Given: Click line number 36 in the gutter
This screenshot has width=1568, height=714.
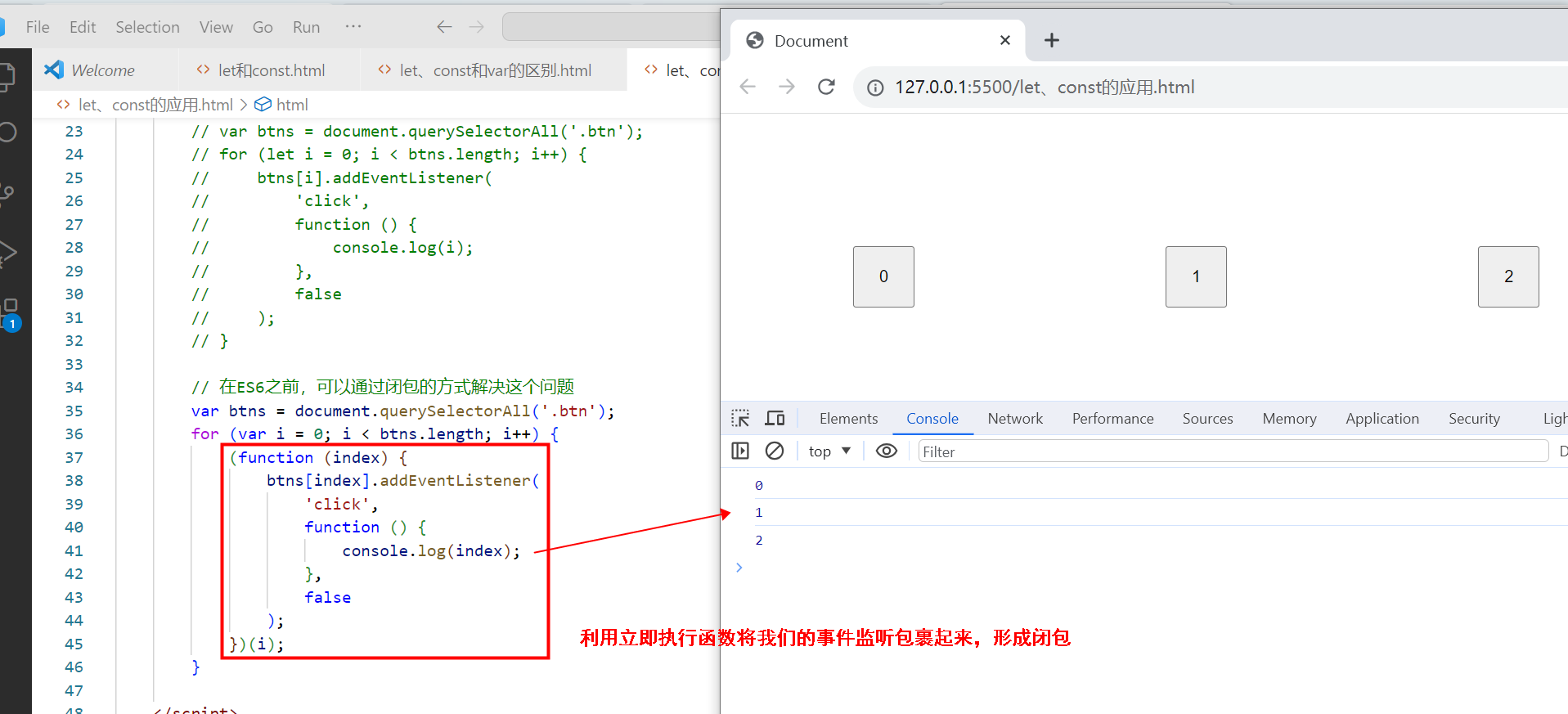Looking at the screenshot, I should (74, 434).
